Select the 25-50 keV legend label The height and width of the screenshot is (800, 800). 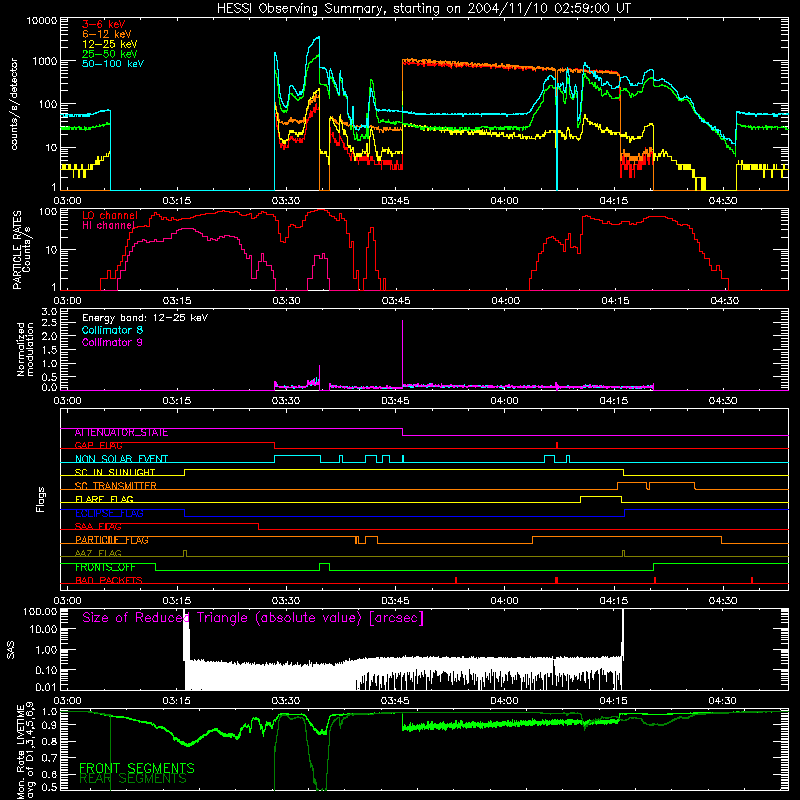[x=110, y=54]
